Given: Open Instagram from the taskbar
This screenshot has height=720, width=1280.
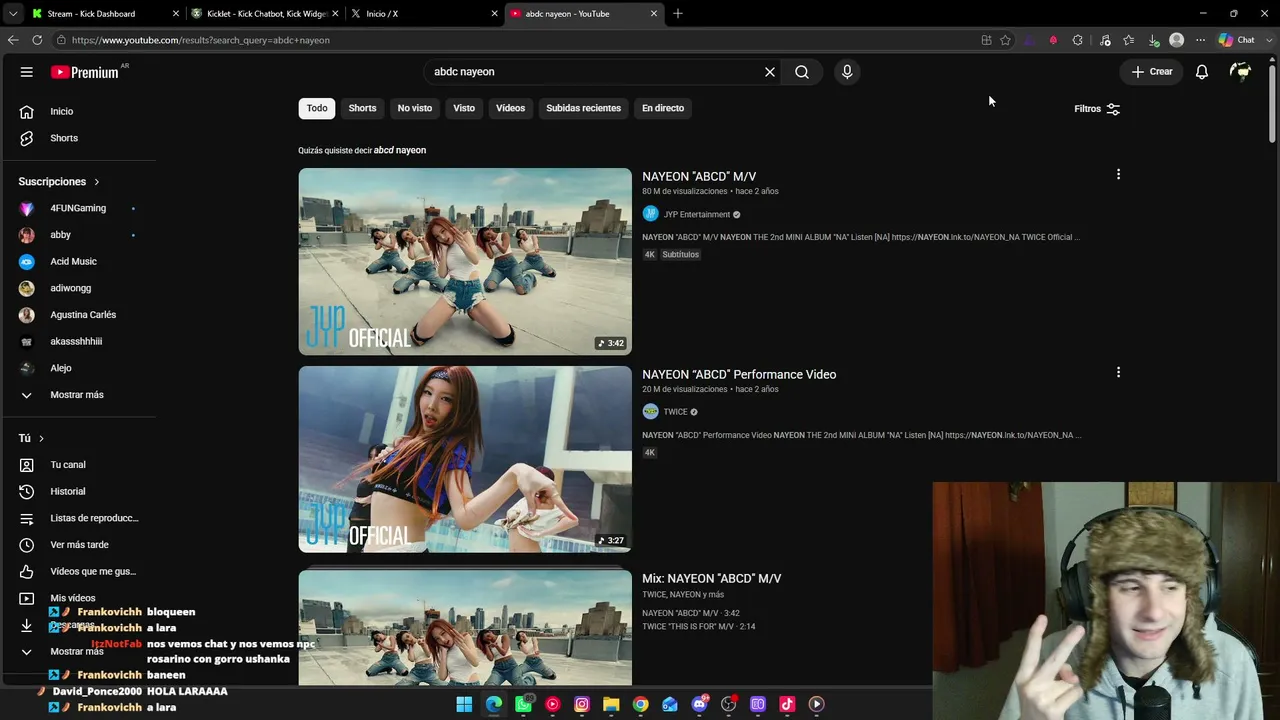Looking at the screenshot, I should [582, 704].
